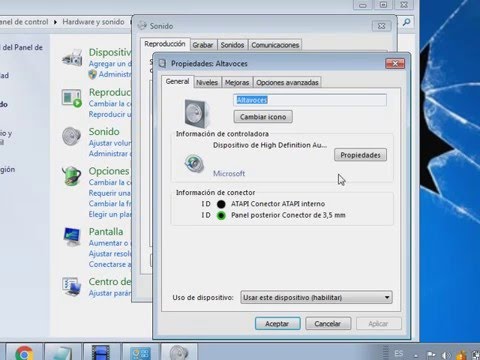This screenshot has height=360, width=480.
Task: Open controller Propiedades button
Action: tap(360, 155)
